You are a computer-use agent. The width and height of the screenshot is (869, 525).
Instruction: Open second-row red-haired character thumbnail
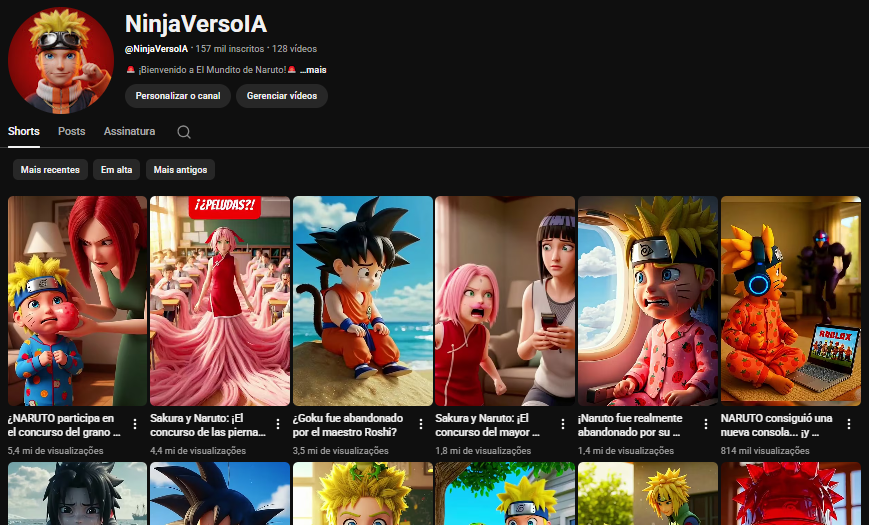(x=791, y=493)
